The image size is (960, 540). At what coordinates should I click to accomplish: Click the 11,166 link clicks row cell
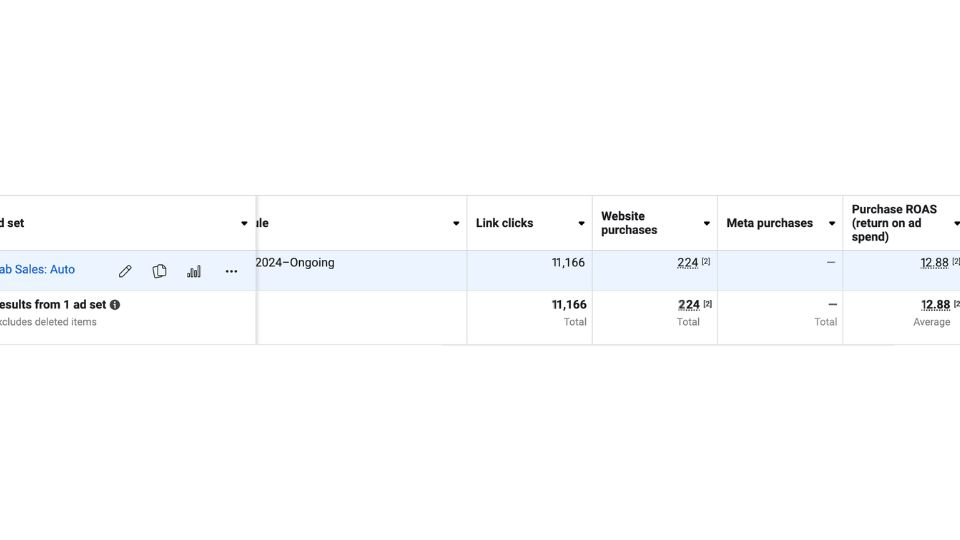pyautogui.click(x=568, y=263)
